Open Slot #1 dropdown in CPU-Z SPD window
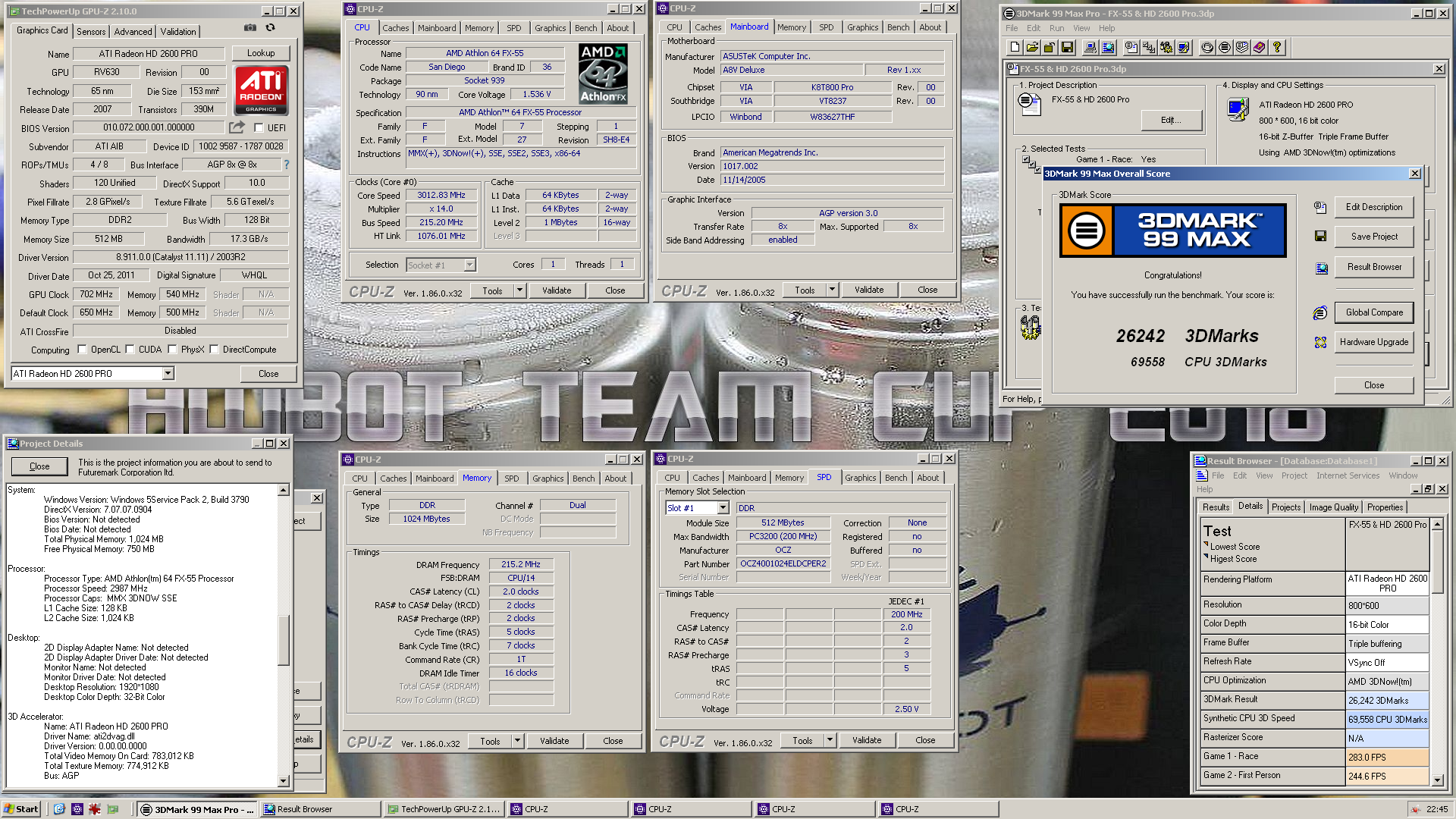 [723, 508]
